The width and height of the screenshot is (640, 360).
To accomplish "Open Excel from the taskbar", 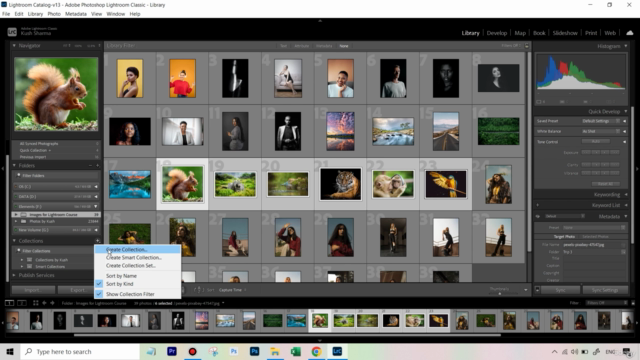I will pos(296,351).
